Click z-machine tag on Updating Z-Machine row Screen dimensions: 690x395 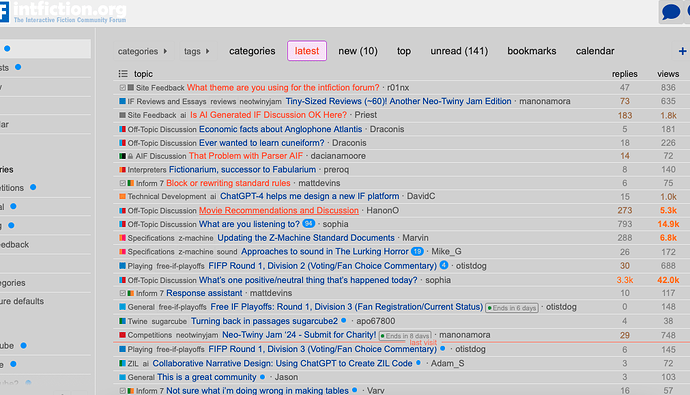coord(196,238)
